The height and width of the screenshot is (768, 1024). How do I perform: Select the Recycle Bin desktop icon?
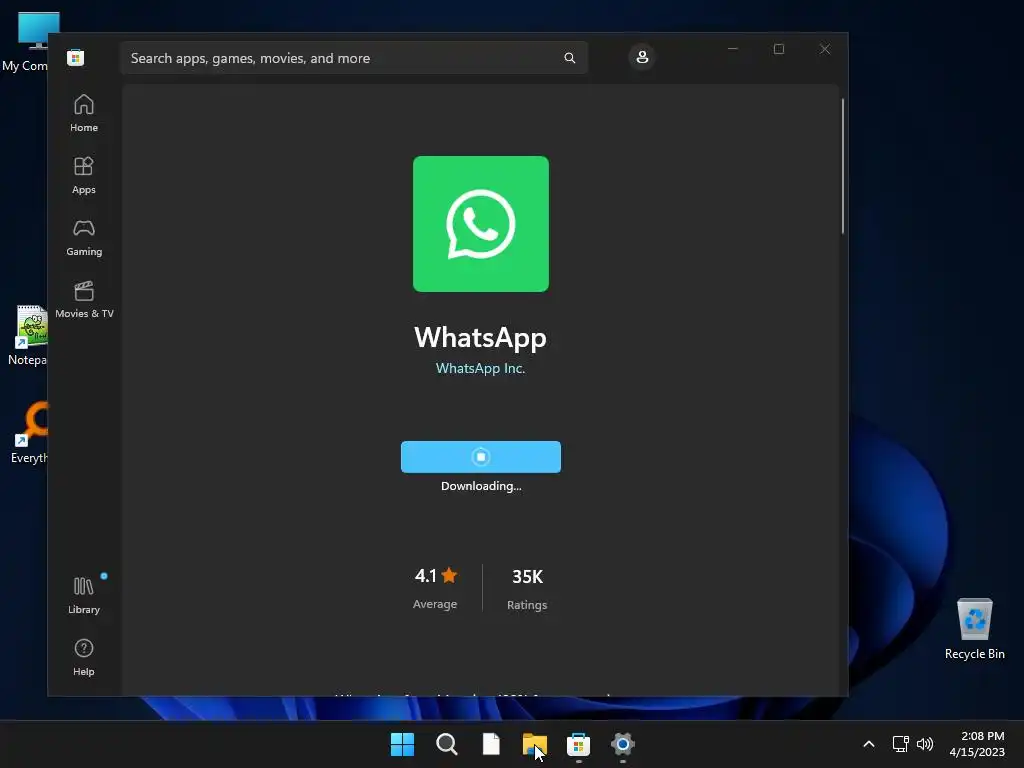click(974, 628)
